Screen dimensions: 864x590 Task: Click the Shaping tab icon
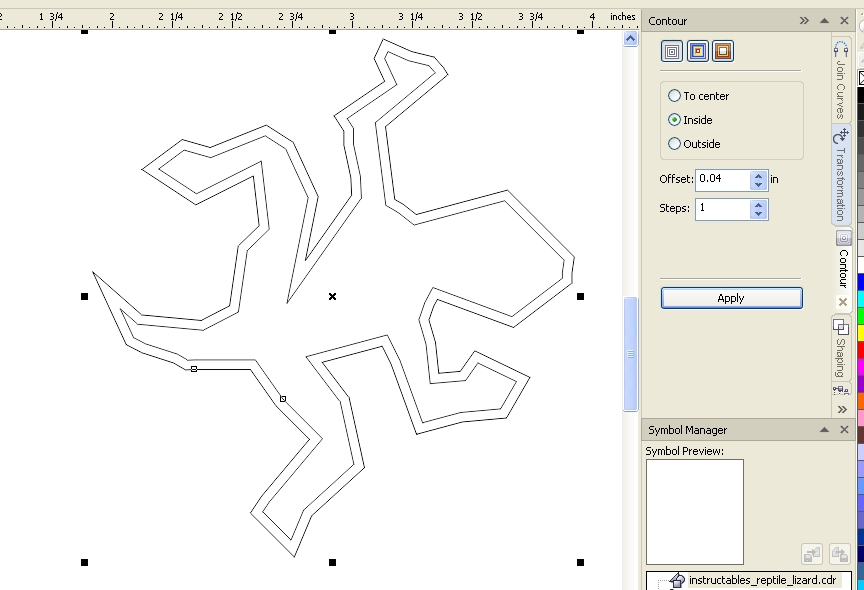(841, 327)
